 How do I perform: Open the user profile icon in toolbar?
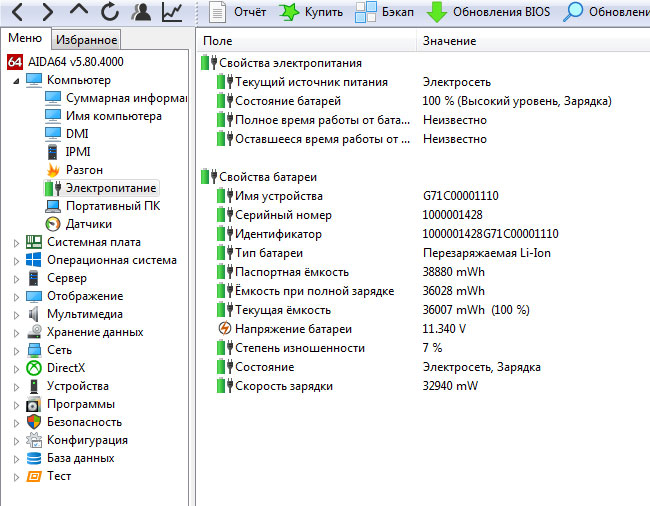click(x=141, y=12)
